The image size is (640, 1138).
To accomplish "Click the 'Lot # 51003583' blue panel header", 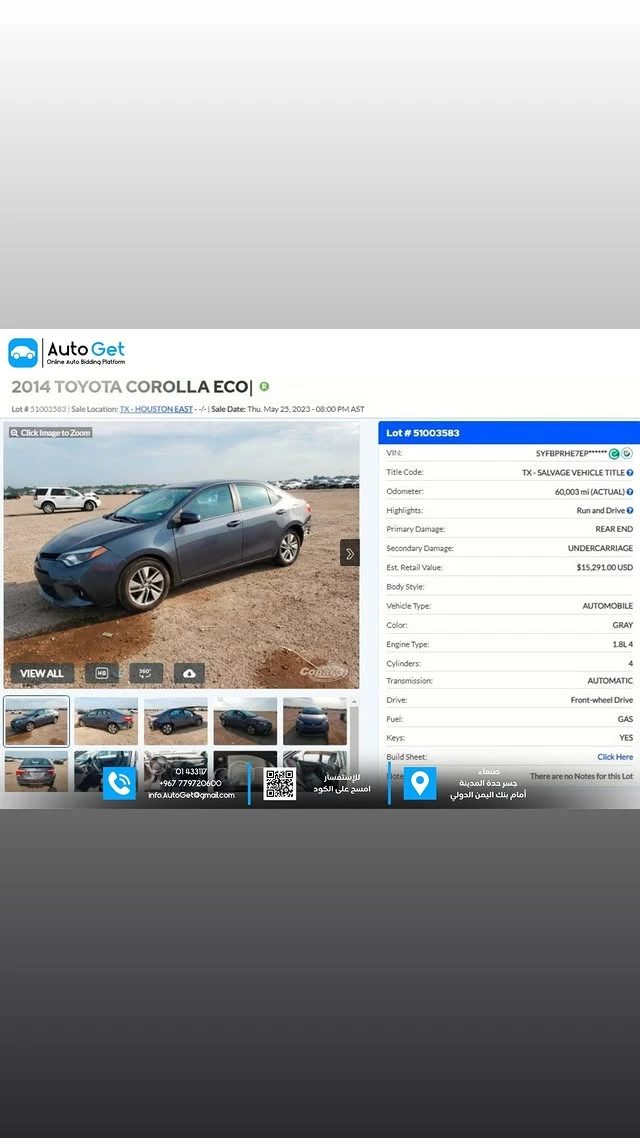I will point(509,433).
